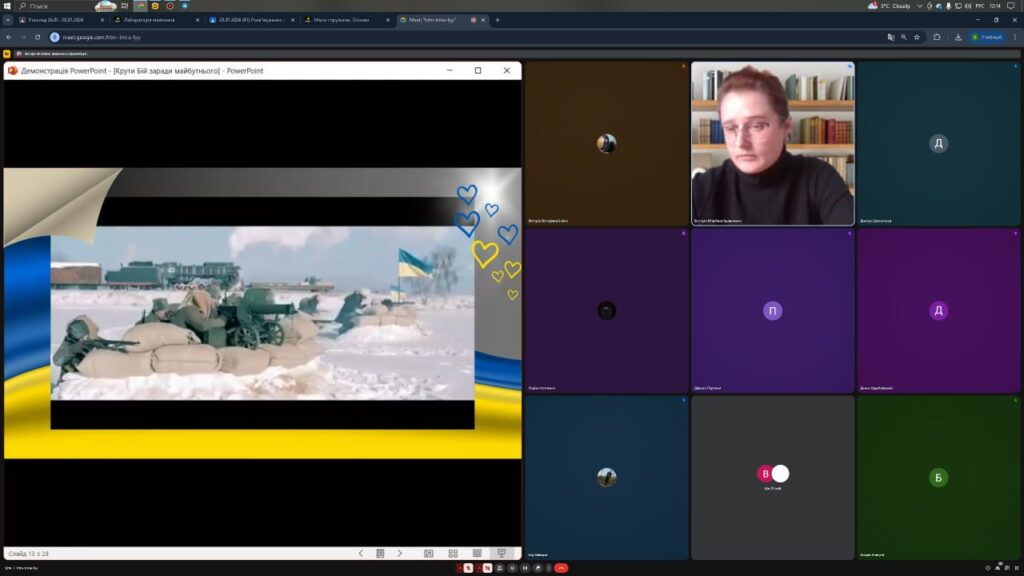Screen dimensions: 1024x576
Task: Click the red Leave call button
Action: click(561, 568)
